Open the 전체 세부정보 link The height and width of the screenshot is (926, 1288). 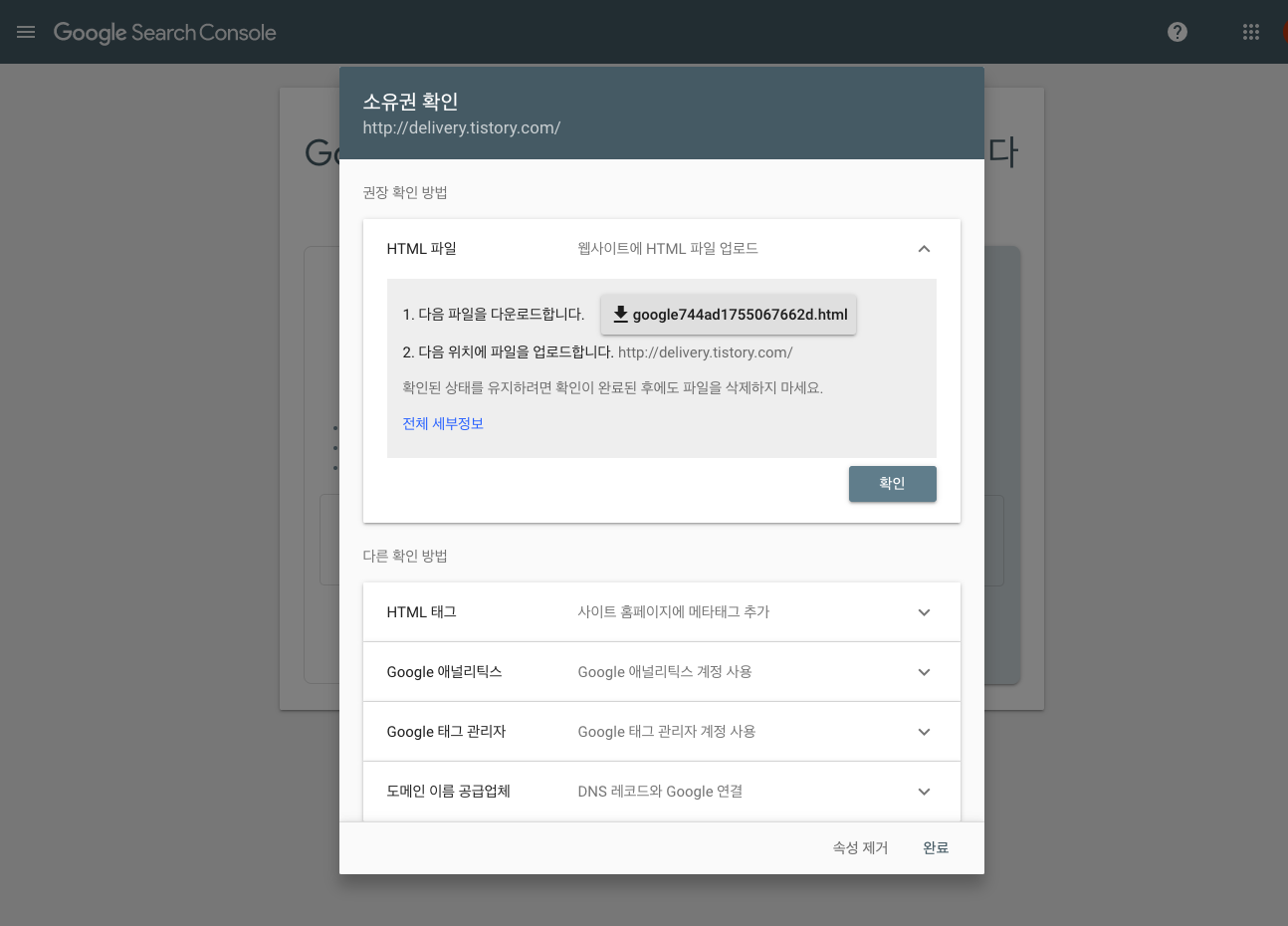point(443,423)
